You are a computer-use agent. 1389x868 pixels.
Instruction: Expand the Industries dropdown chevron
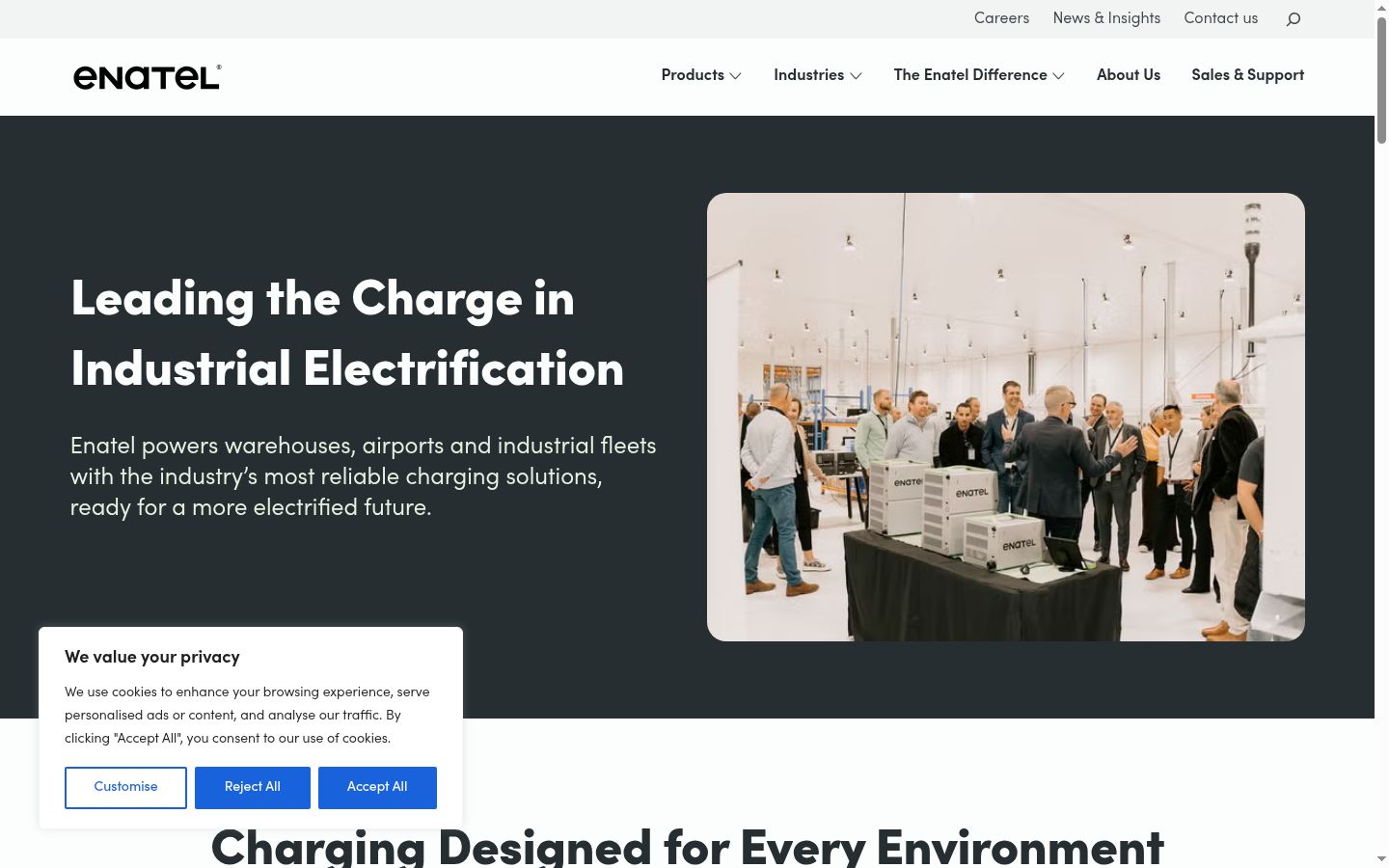coord(856,76)
